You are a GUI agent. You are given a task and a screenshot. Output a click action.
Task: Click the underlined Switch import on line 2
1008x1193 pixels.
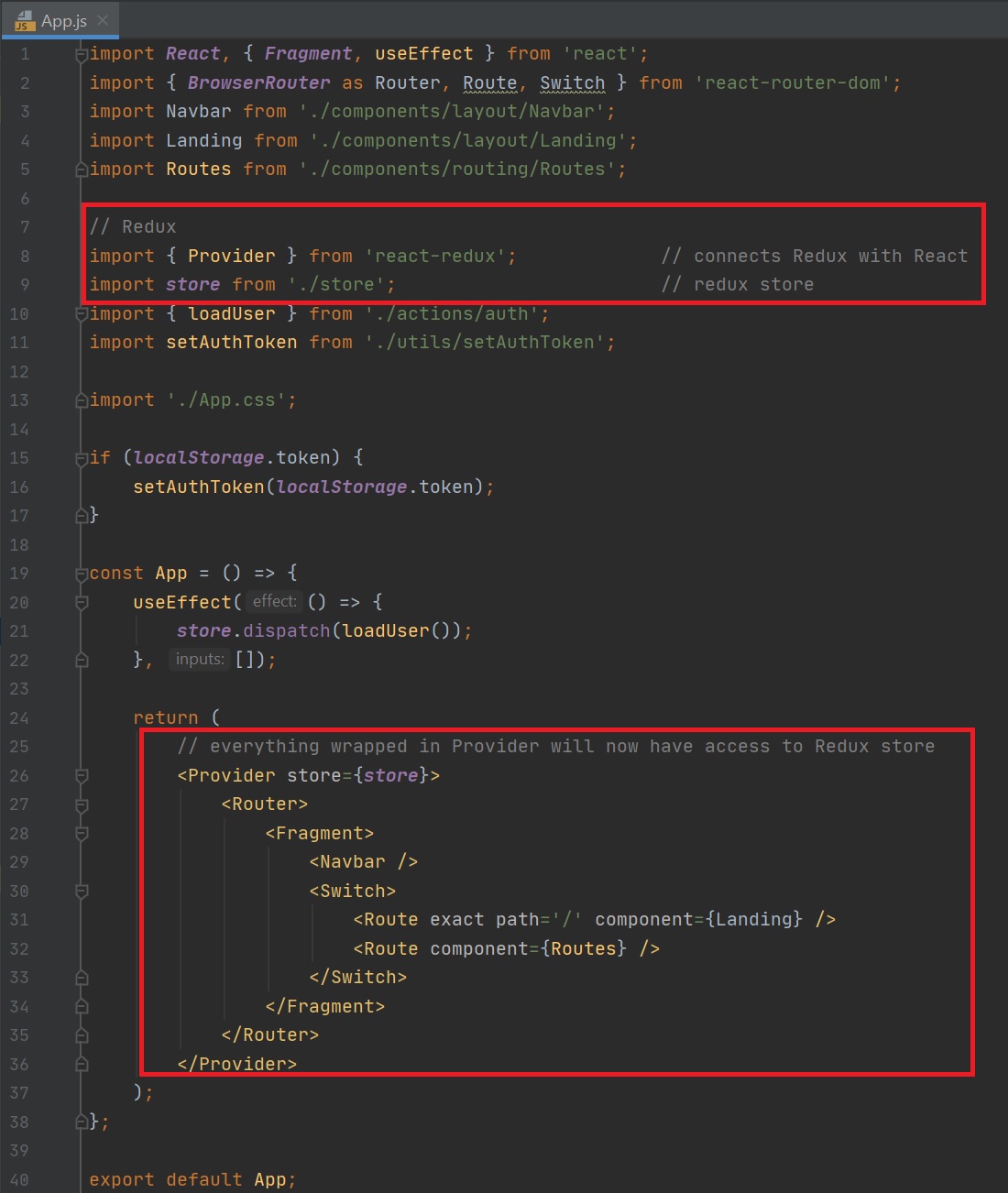[x=572, y=83]
